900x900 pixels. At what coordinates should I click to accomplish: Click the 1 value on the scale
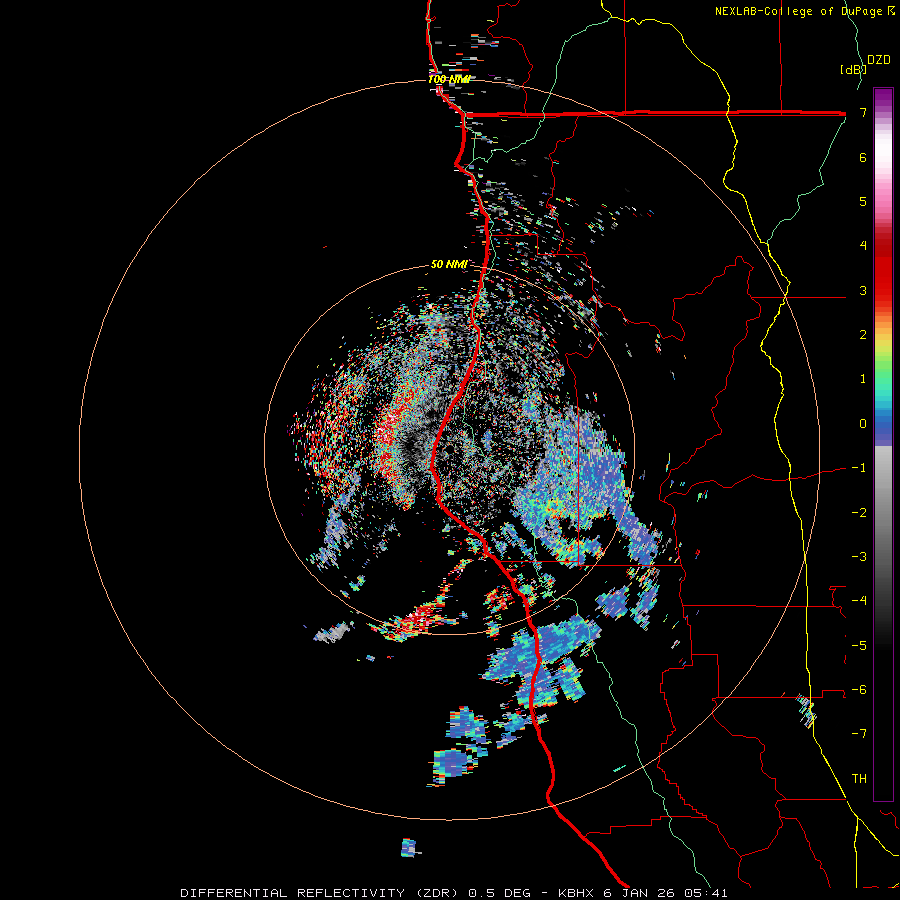point(863,379)
